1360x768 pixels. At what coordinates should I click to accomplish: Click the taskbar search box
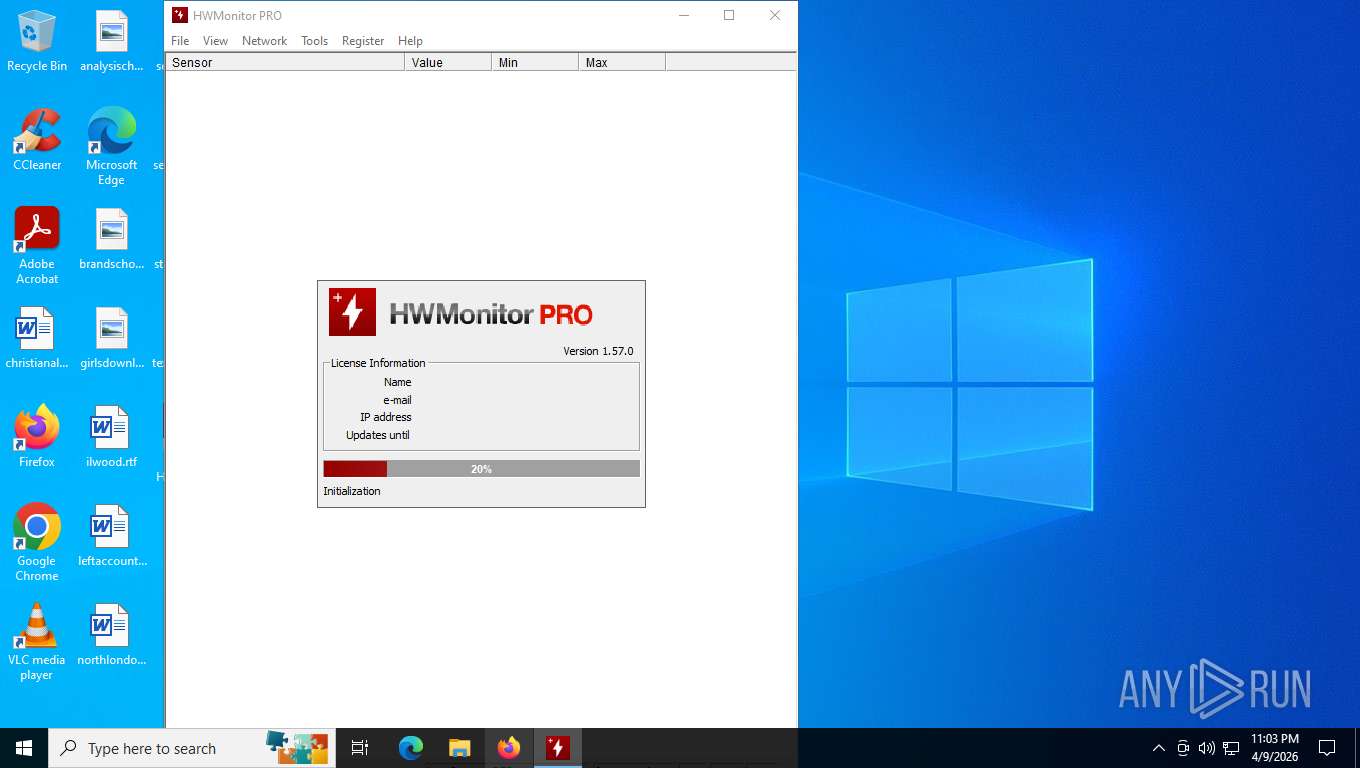(192, 748)
